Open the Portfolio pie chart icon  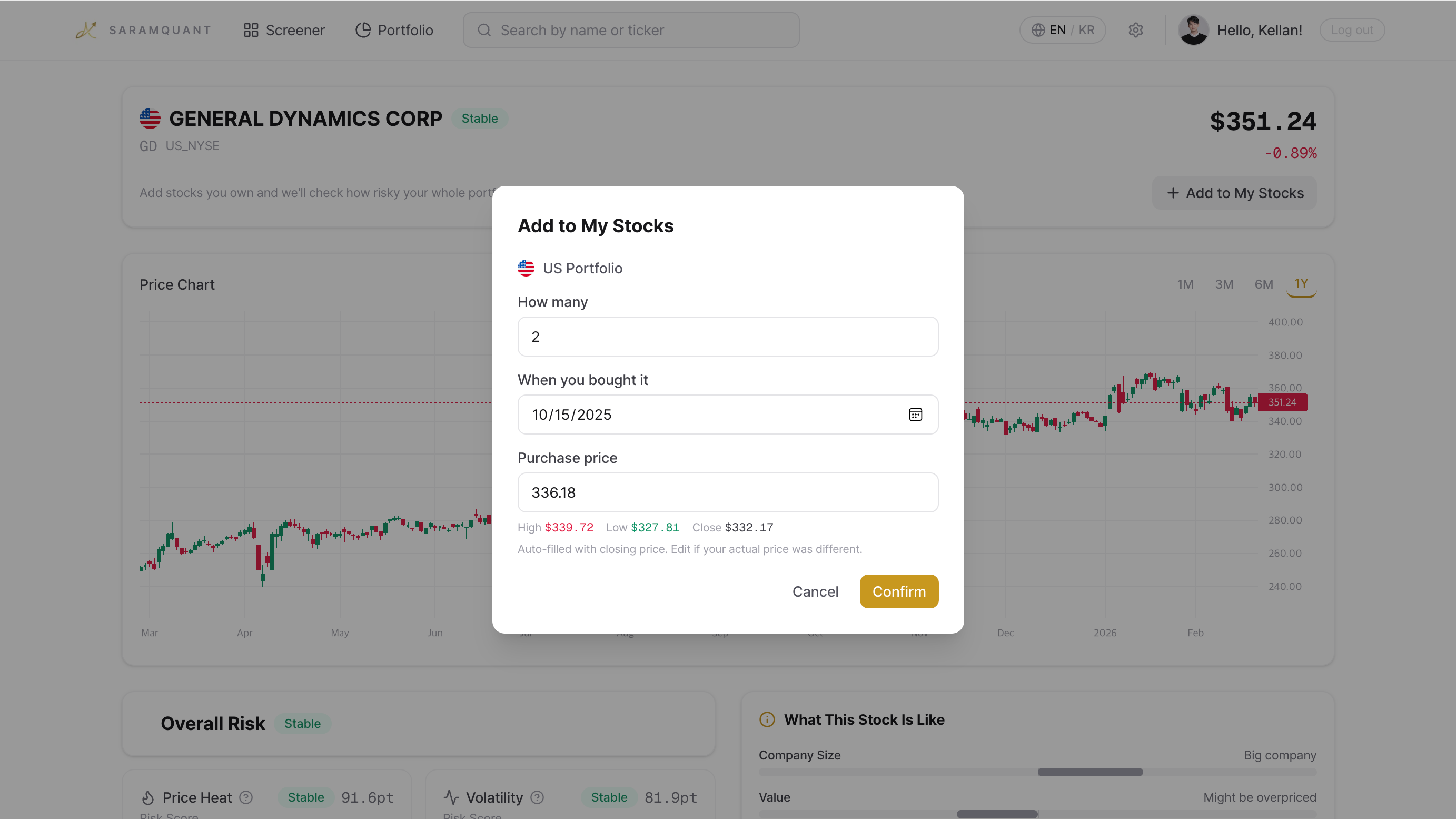363,30
